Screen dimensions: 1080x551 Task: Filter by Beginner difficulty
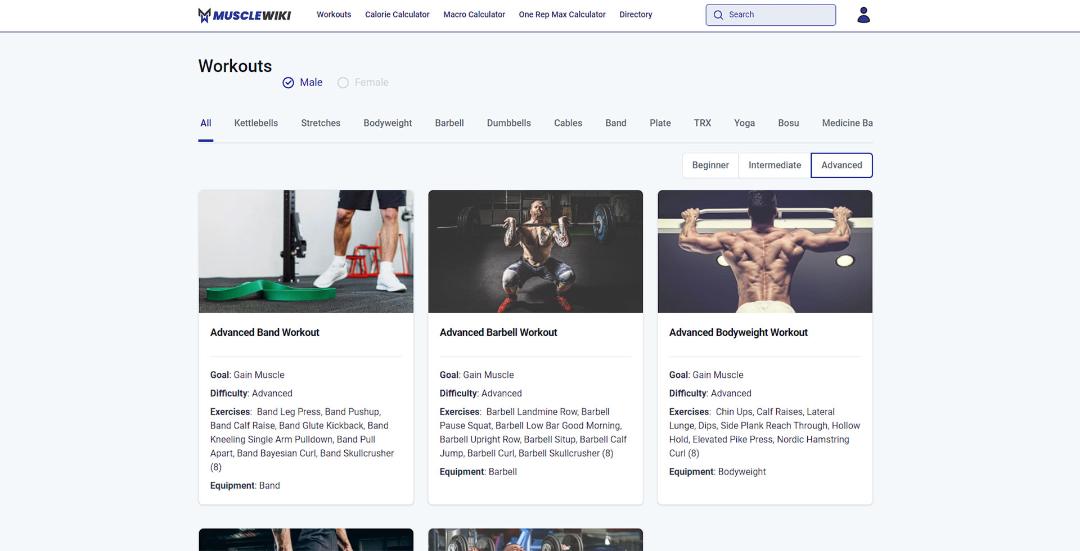tap(710, 165)
